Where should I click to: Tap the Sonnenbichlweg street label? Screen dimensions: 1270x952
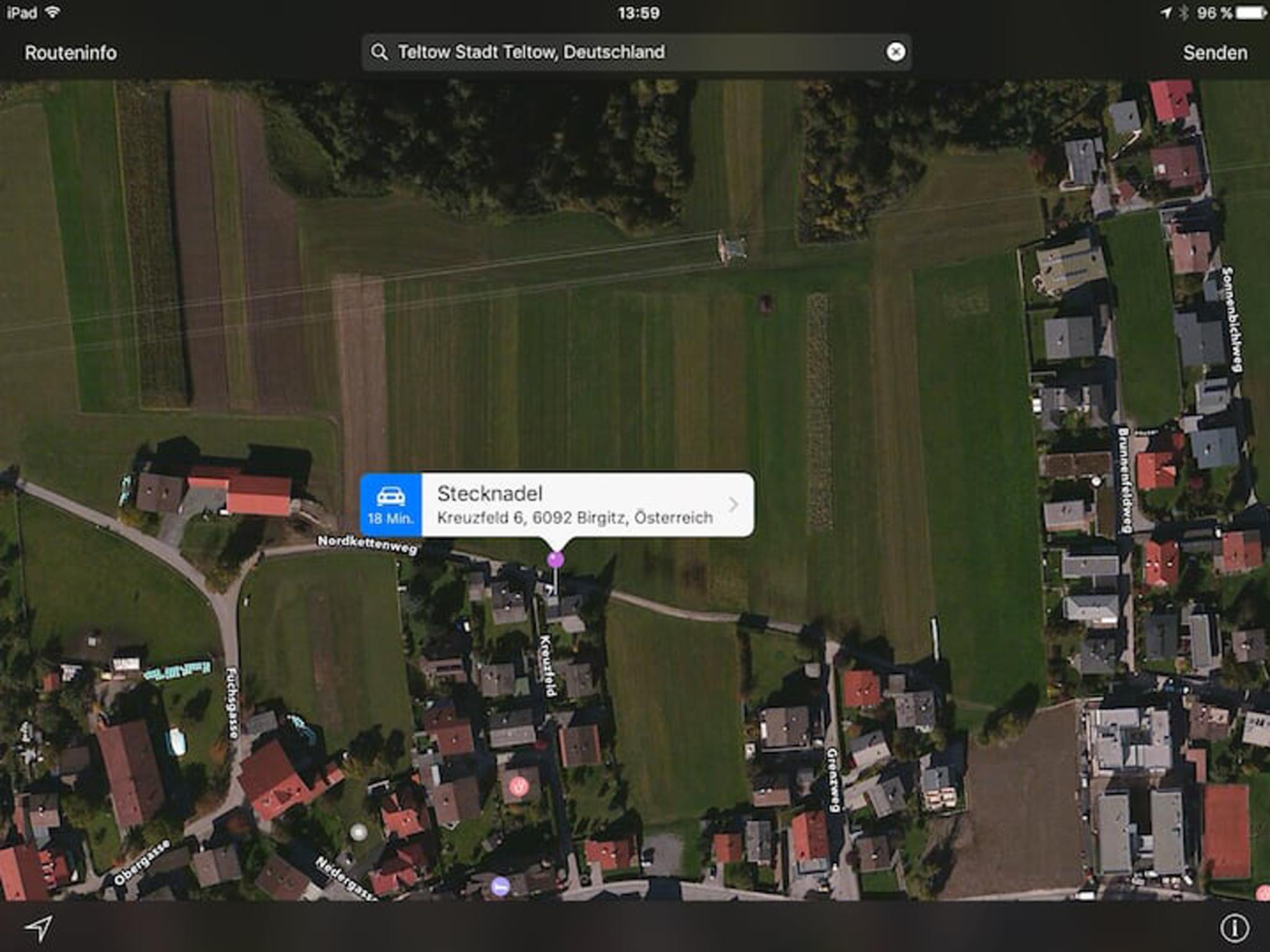click(x=1231, y=319)
